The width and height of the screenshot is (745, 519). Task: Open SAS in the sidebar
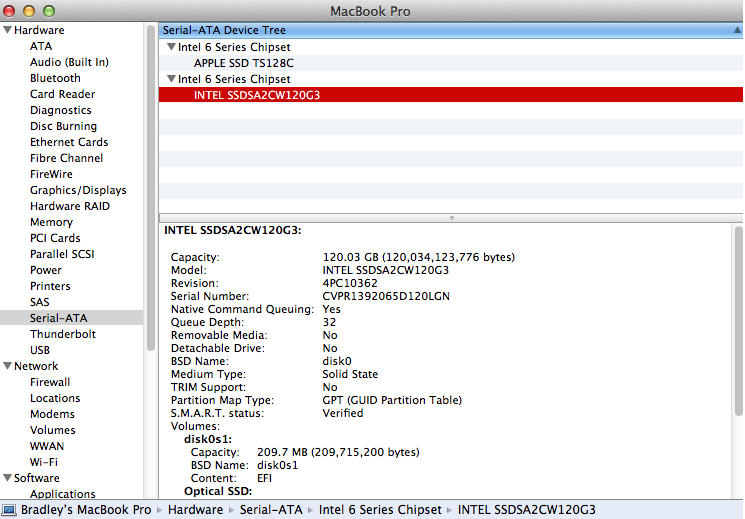click(39, 302)
